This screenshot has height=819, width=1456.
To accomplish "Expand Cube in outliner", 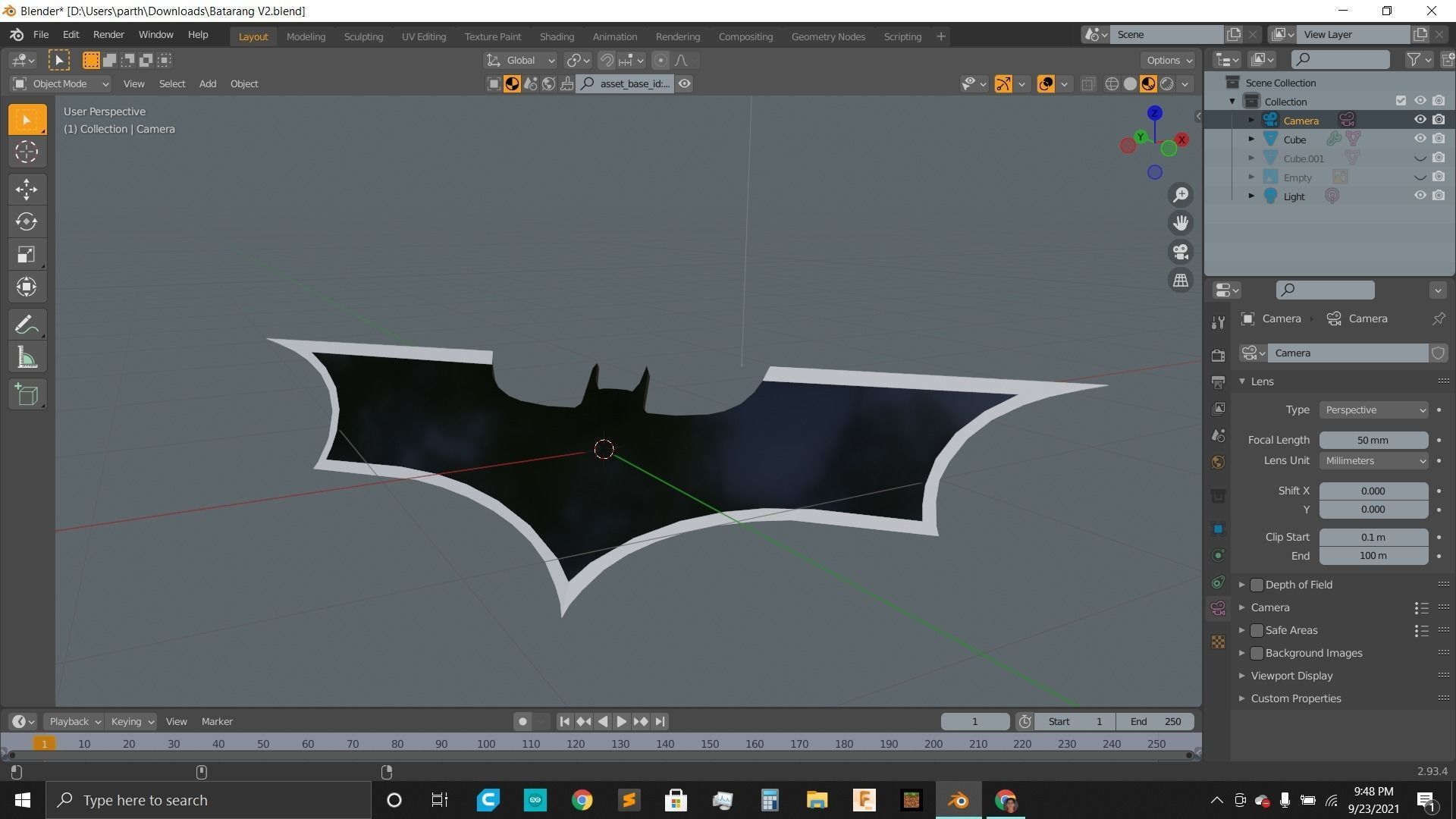I will [x=1251, y=139].
